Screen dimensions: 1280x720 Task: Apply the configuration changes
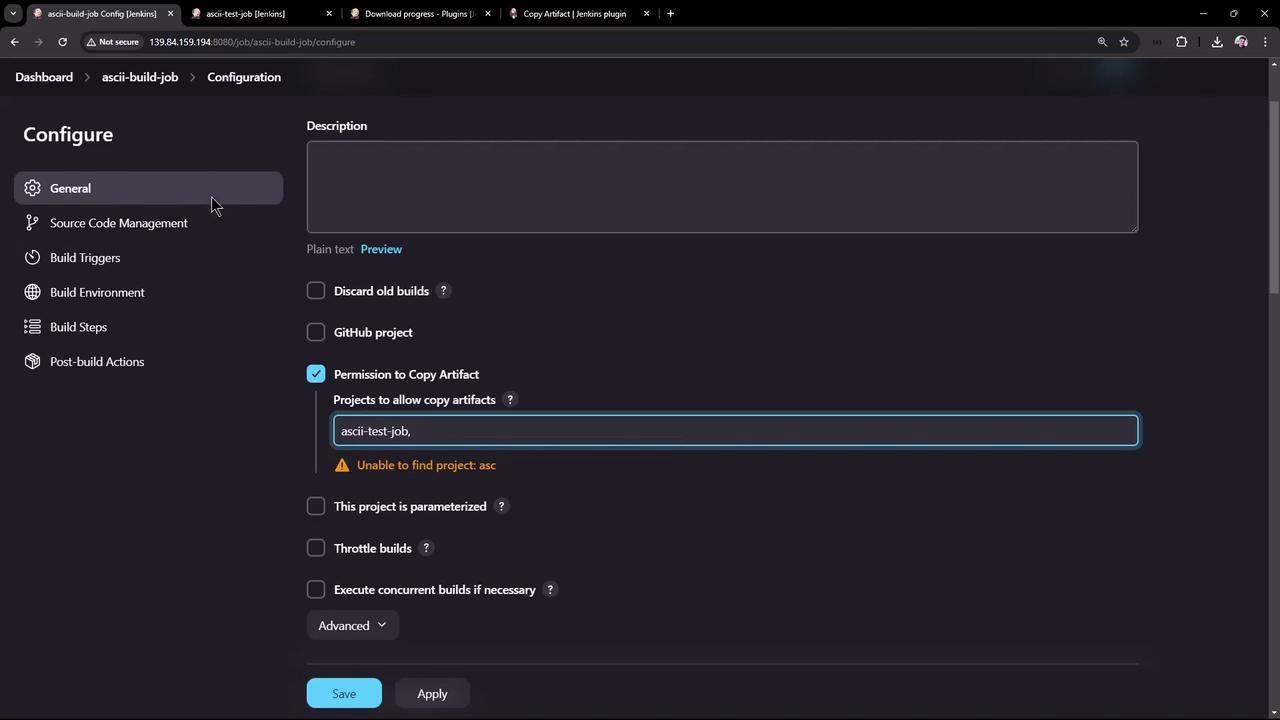click(432, 694)
